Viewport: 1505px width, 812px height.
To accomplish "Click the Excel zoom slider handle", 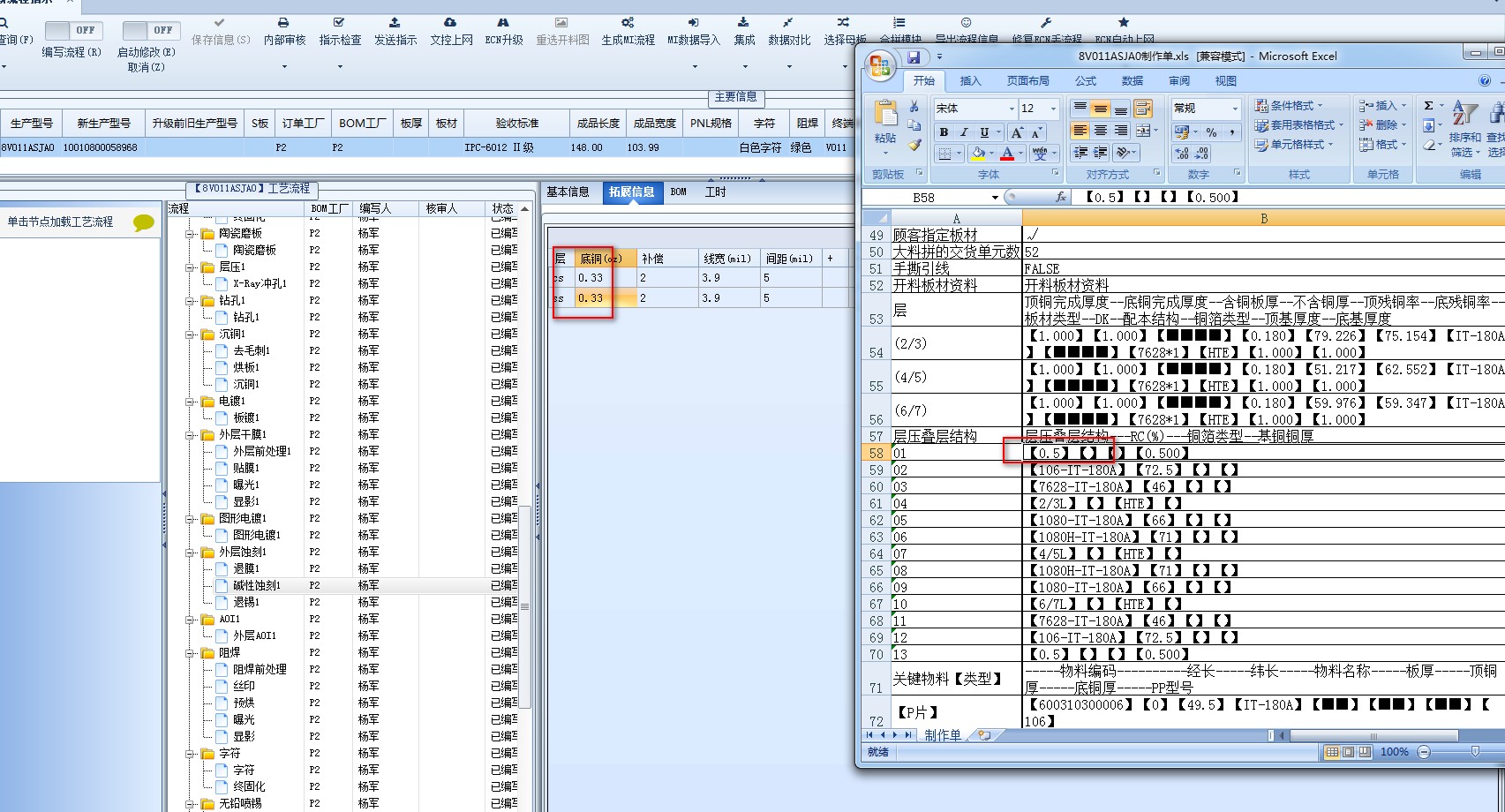I will tap(1475, 752).
